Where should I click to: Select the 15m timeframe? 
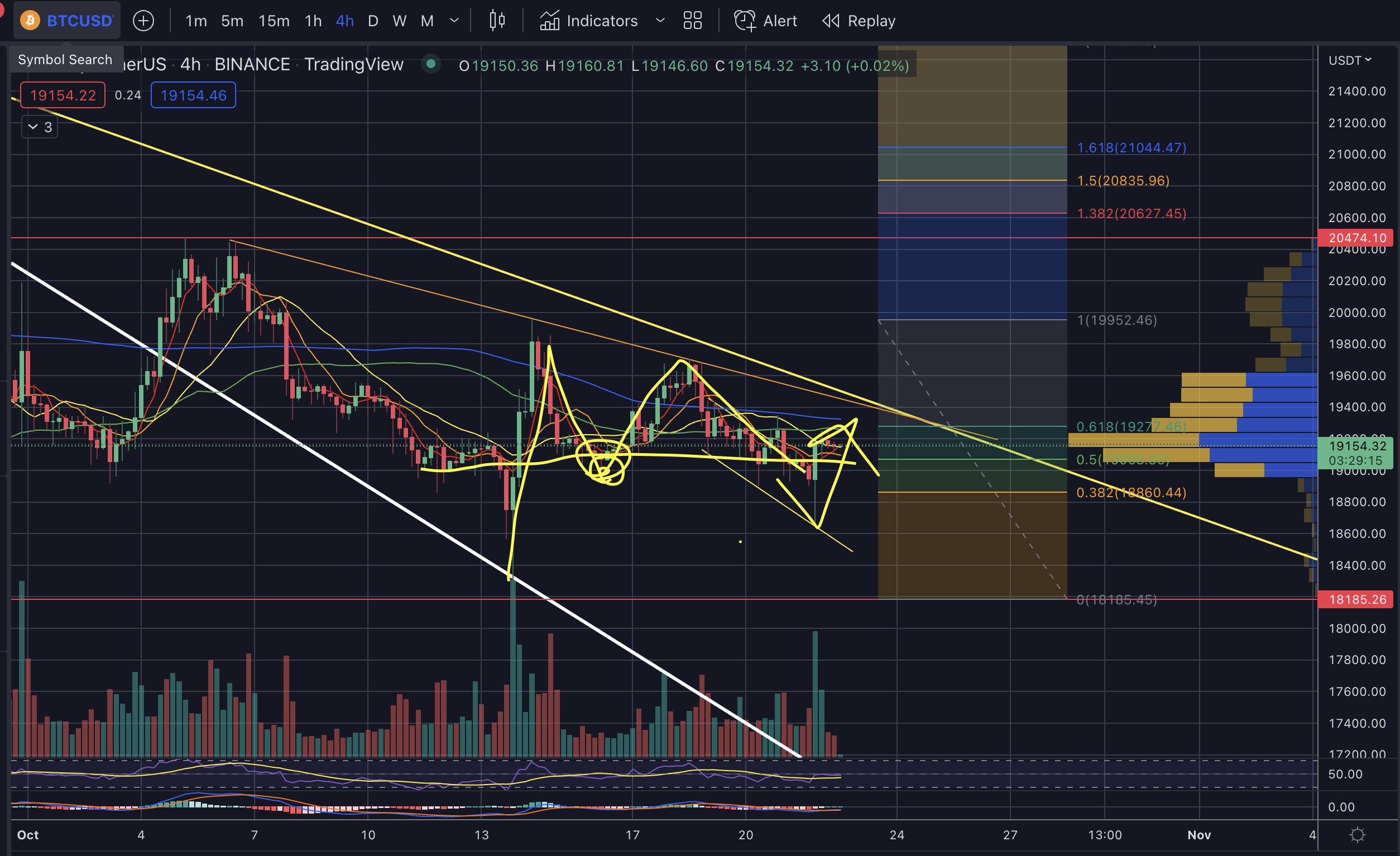coord(274,21)
